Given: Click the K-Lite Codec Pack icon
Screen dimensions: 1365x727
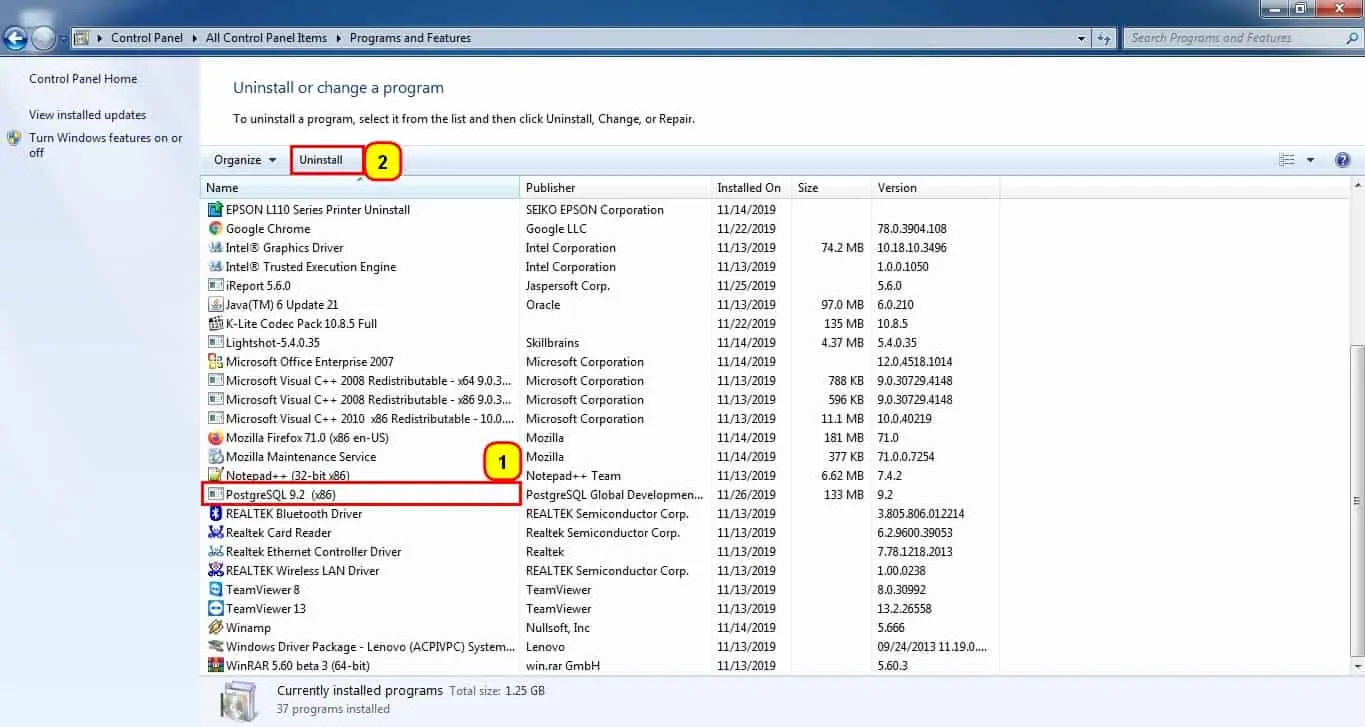Looking at the screenshot, I should click(215, 324).
